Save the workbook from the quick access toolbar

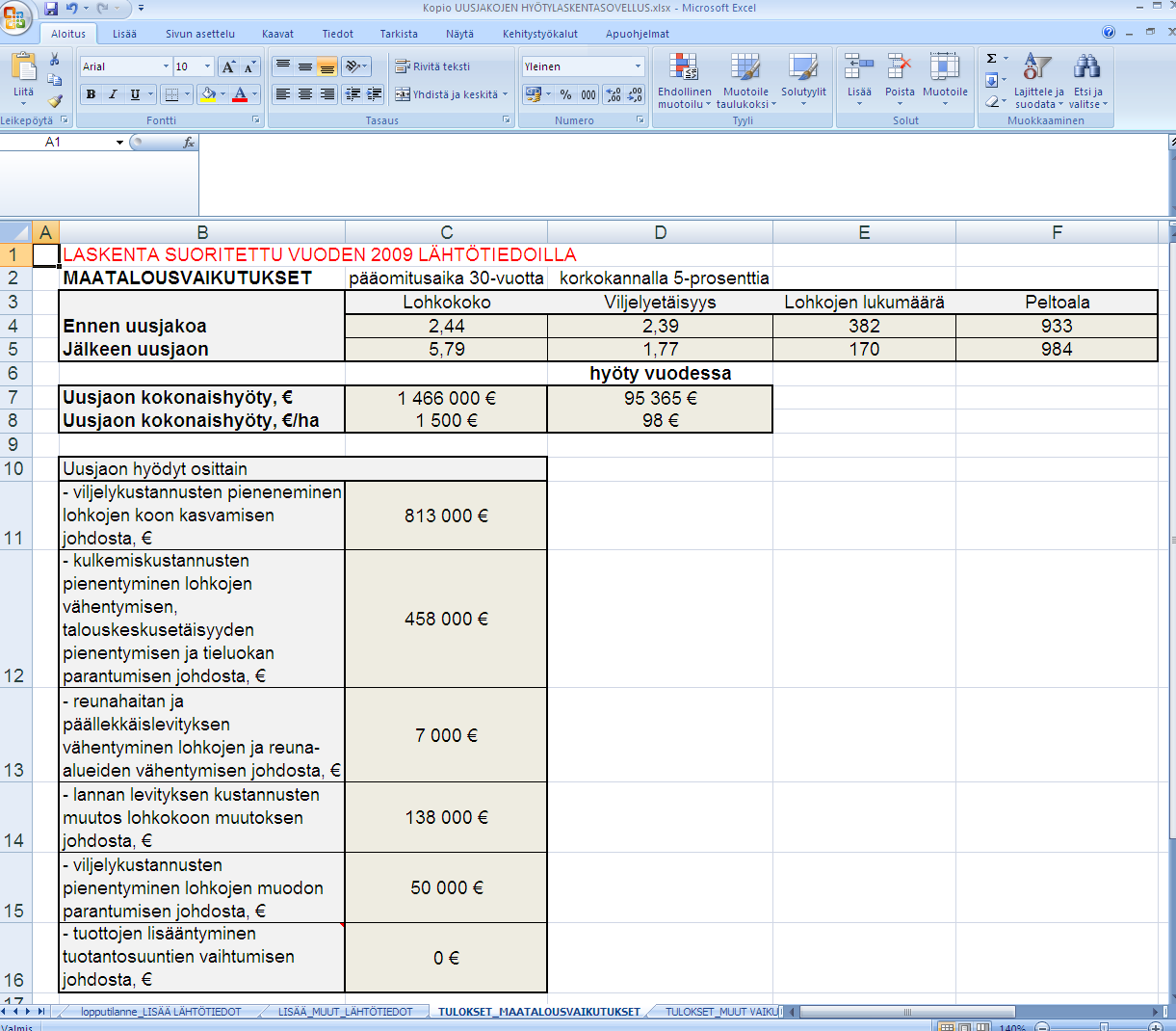coord(51,9)
